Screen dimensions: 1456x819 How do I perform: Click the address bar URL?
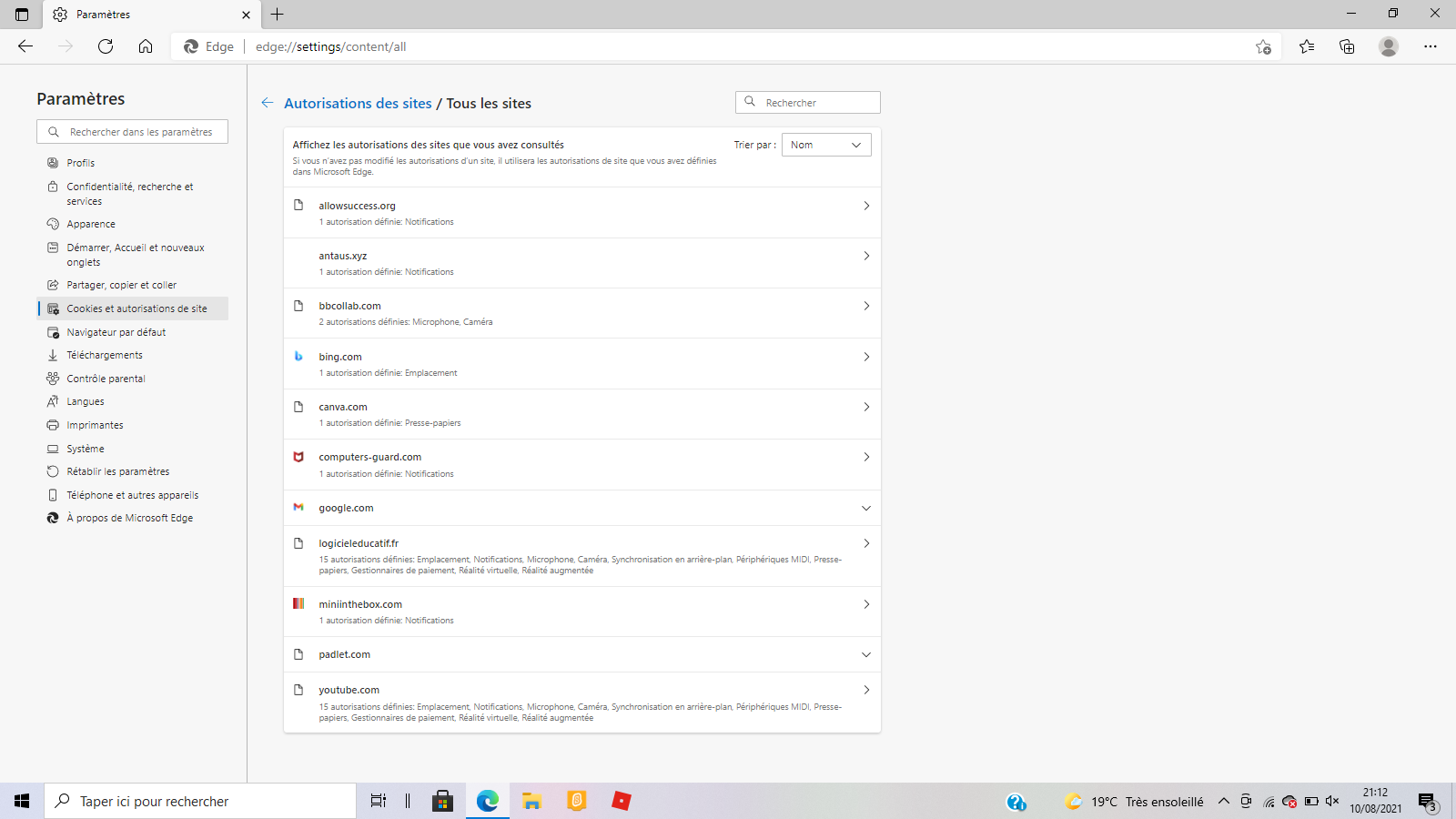pyautogui.click(x=330, y=46)
